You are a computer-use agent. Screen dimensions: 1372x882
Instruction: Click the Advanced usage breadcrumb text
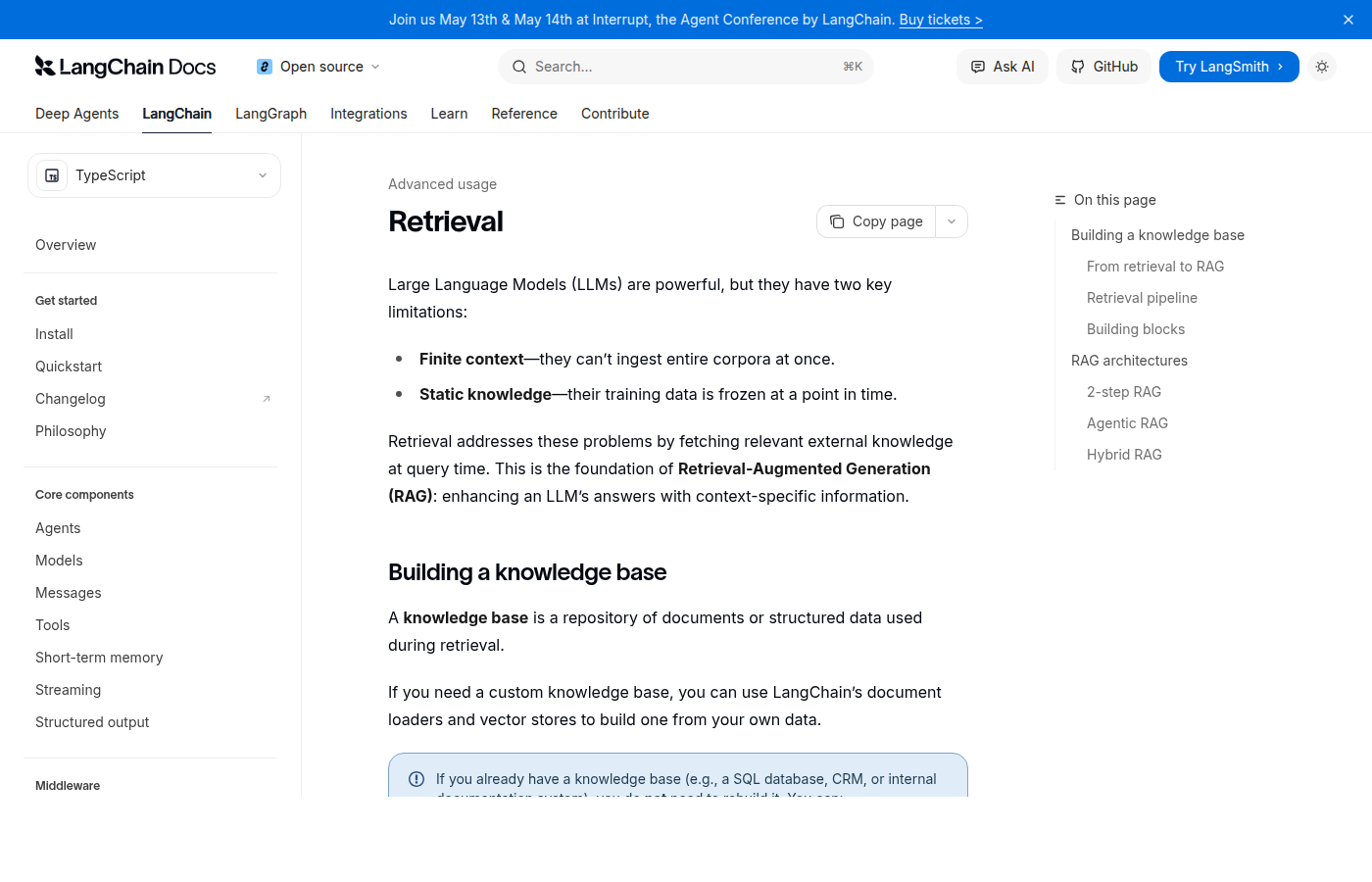[442, 184]
